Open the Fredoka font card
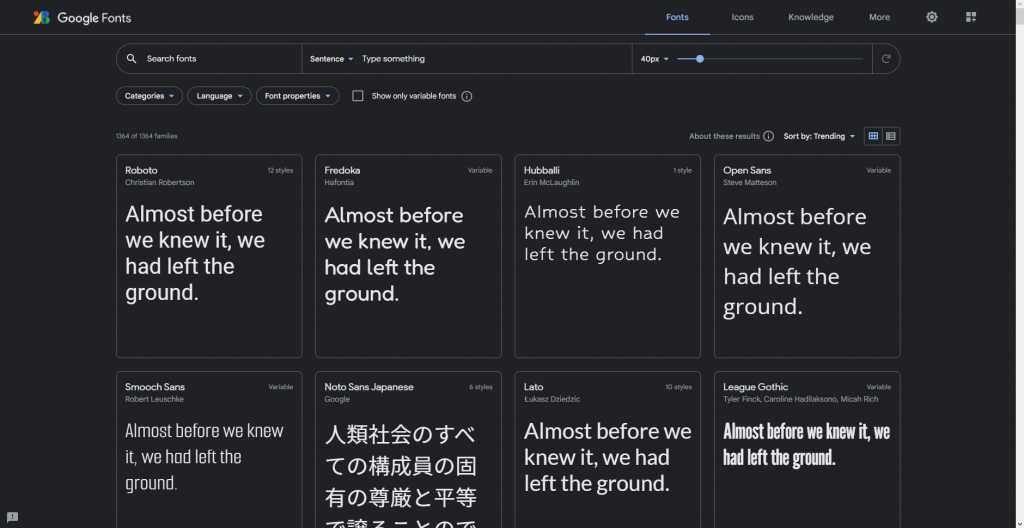The height and width of the screenshot is (528, 1024). (x=408, y=256)
